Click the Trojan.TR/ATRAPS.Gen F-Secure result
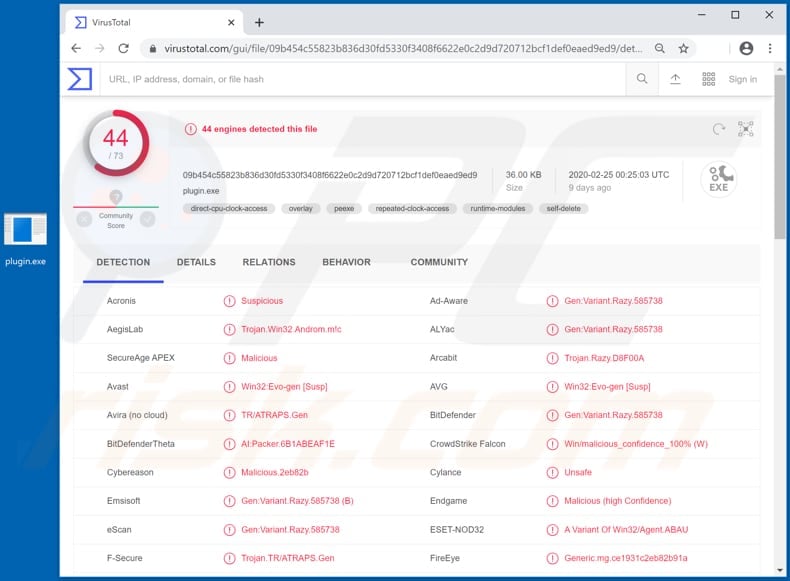 (x=287, y=558)
